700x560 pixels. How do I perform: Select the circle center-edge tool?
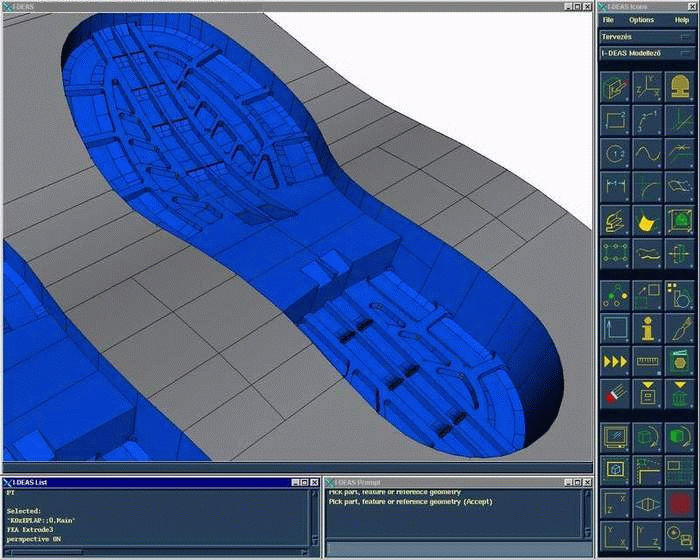click(x=615, y=154)
